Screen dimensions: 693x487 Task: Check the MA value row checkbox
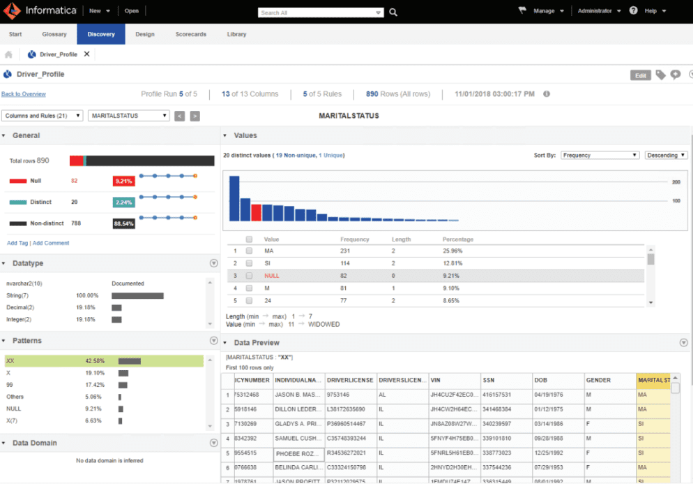(x=249, y=251)
